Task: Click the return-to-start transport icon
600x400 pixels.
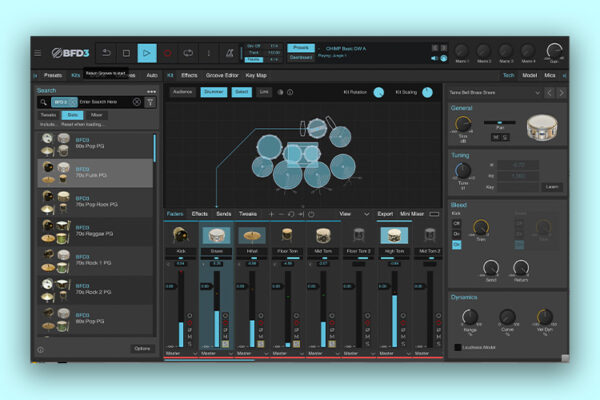Action: pos(106,53)
